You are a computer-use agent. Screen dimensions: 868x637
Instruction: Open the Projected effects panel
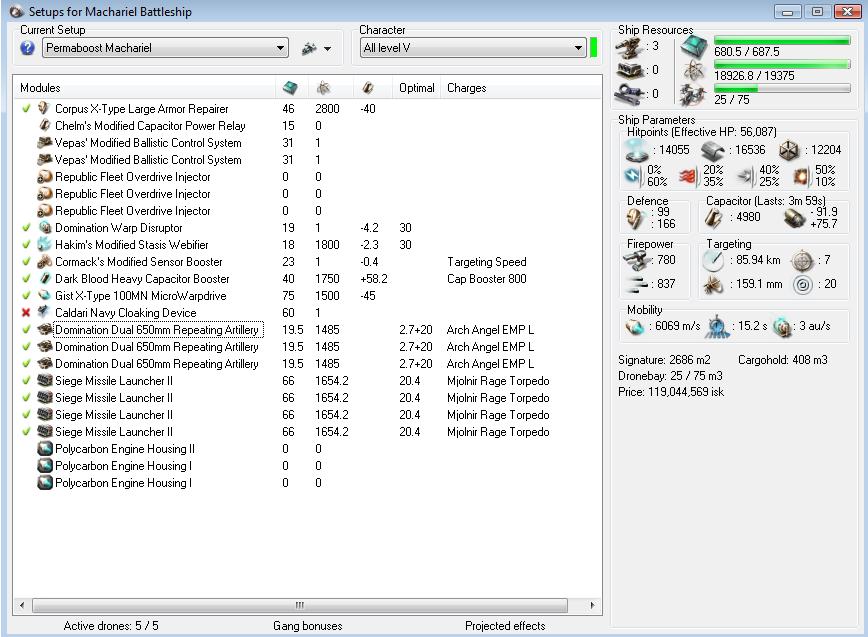point(505,626)
